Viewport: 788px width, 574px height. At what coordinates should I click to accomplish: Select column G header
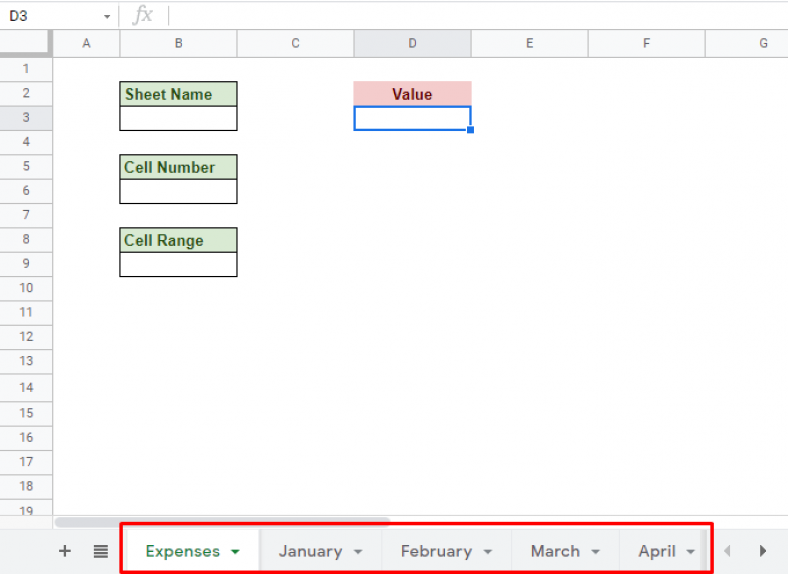tap(747, 43)
